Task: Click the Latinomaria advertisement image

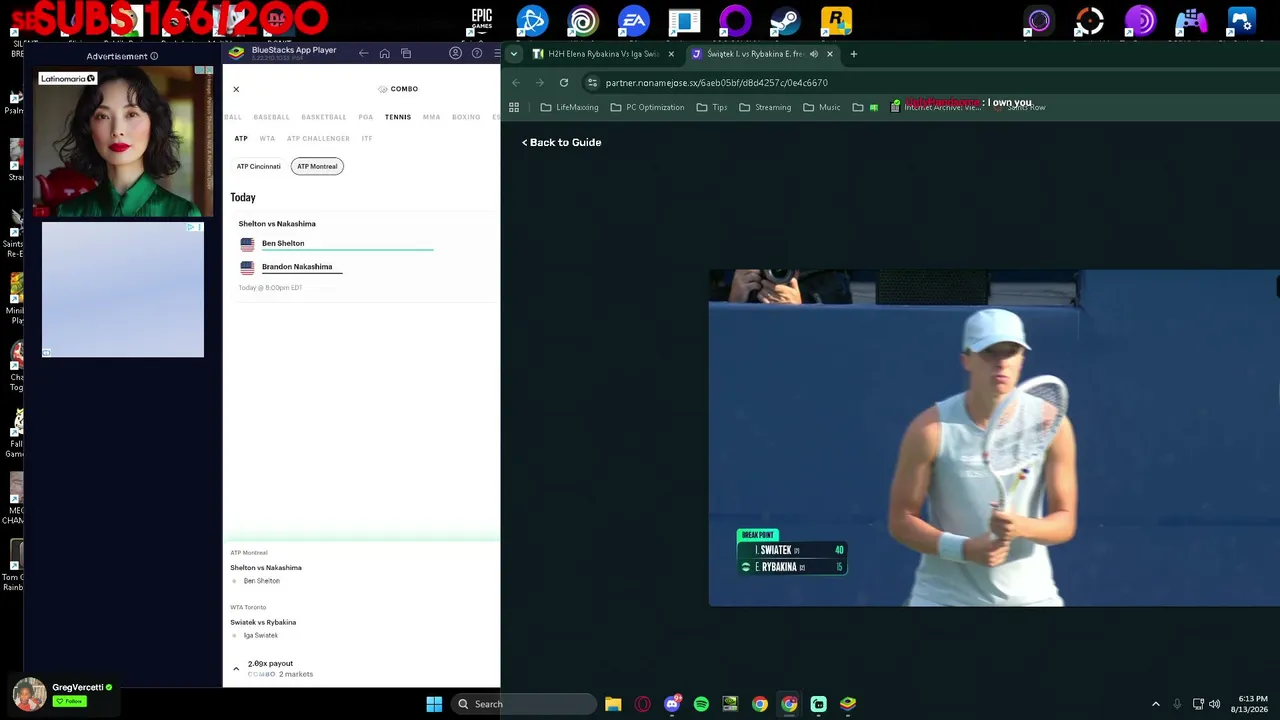Action: pyautogui.click(x=123, y=141)
